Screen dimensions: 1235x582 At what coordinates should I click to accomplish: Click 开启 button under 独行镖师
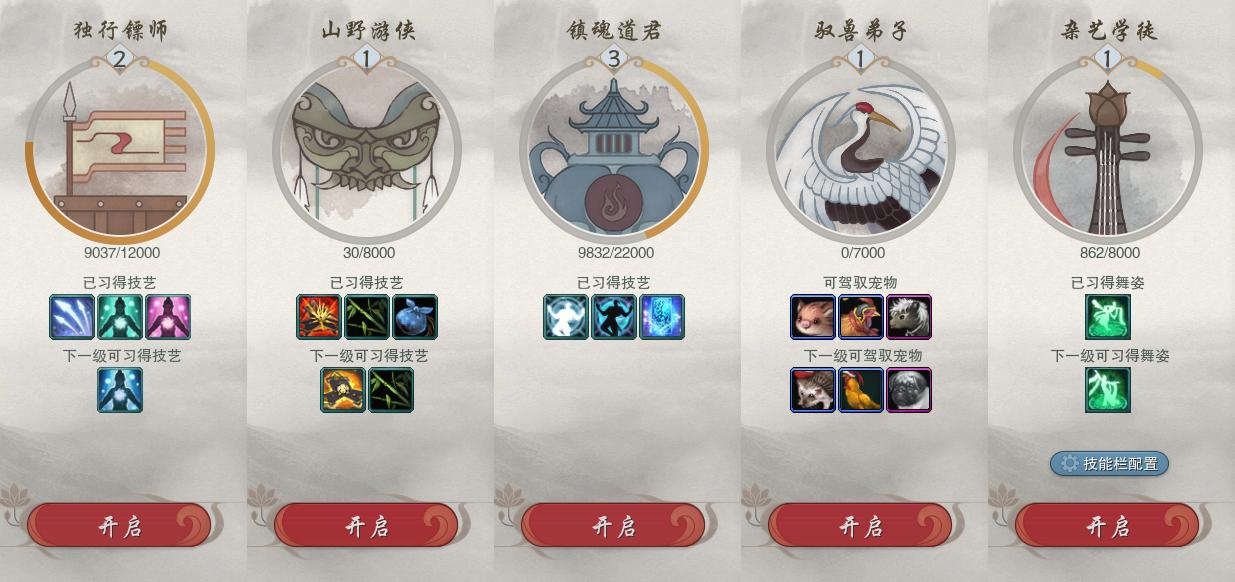(120, 526)
